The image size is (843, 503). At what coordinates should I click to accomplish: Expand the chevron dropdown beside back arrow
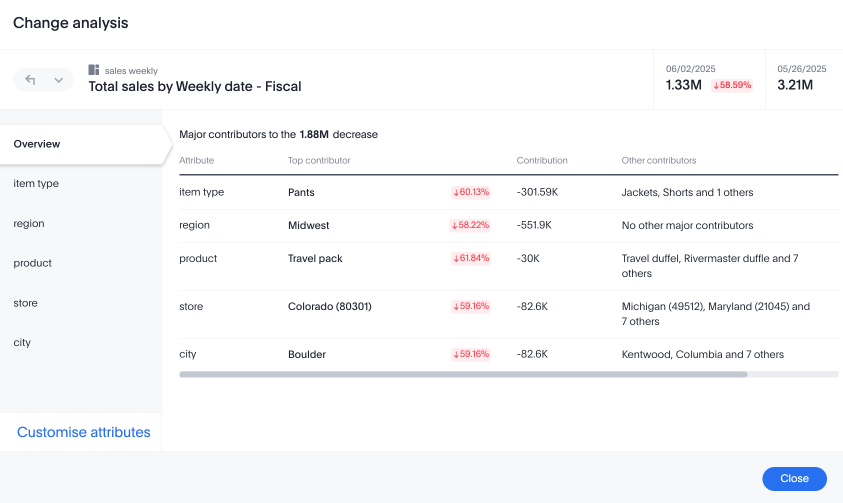[x=58, y=80]
